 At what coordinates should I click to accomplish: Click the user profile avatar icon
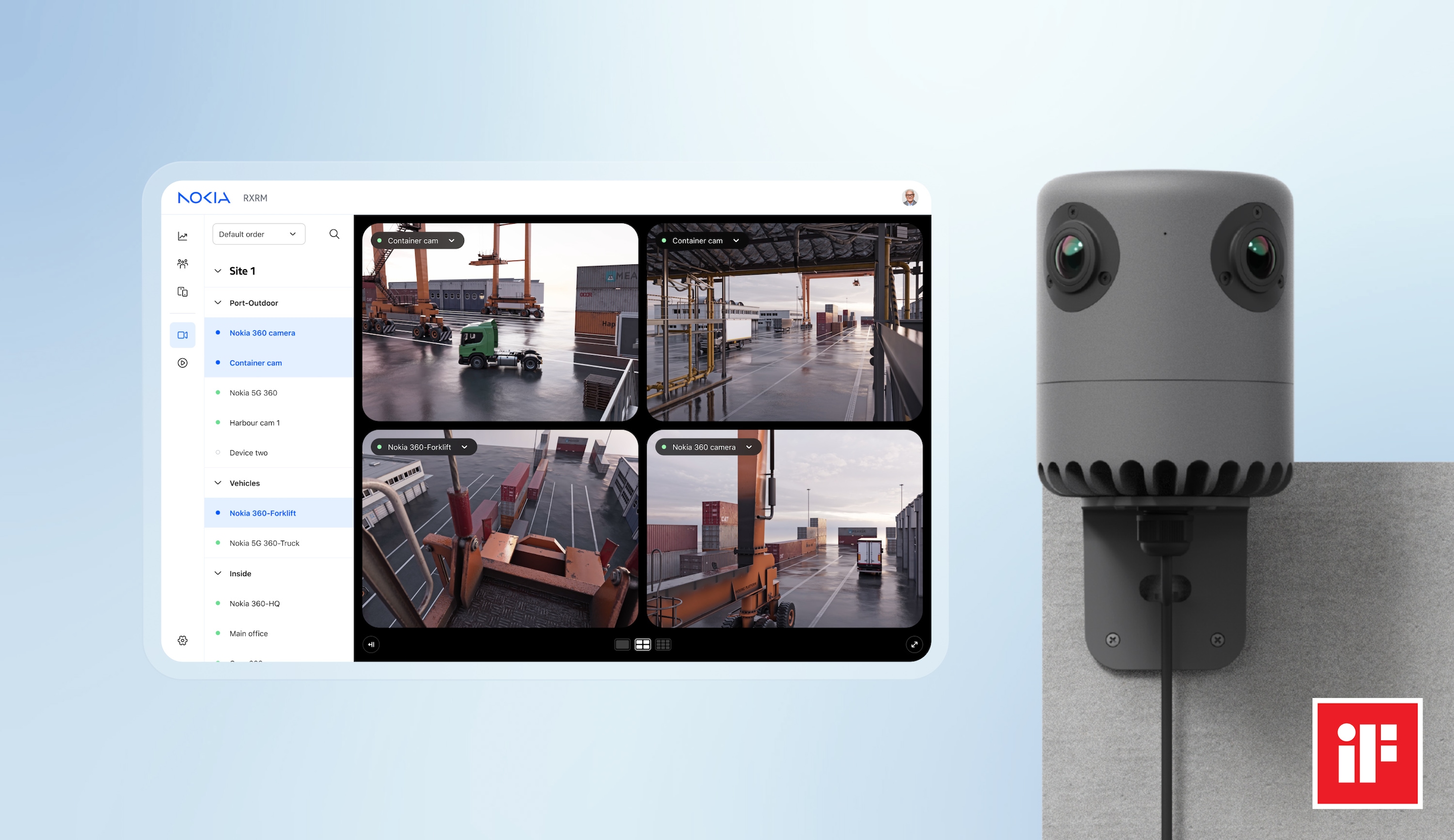tap(910, 197)
